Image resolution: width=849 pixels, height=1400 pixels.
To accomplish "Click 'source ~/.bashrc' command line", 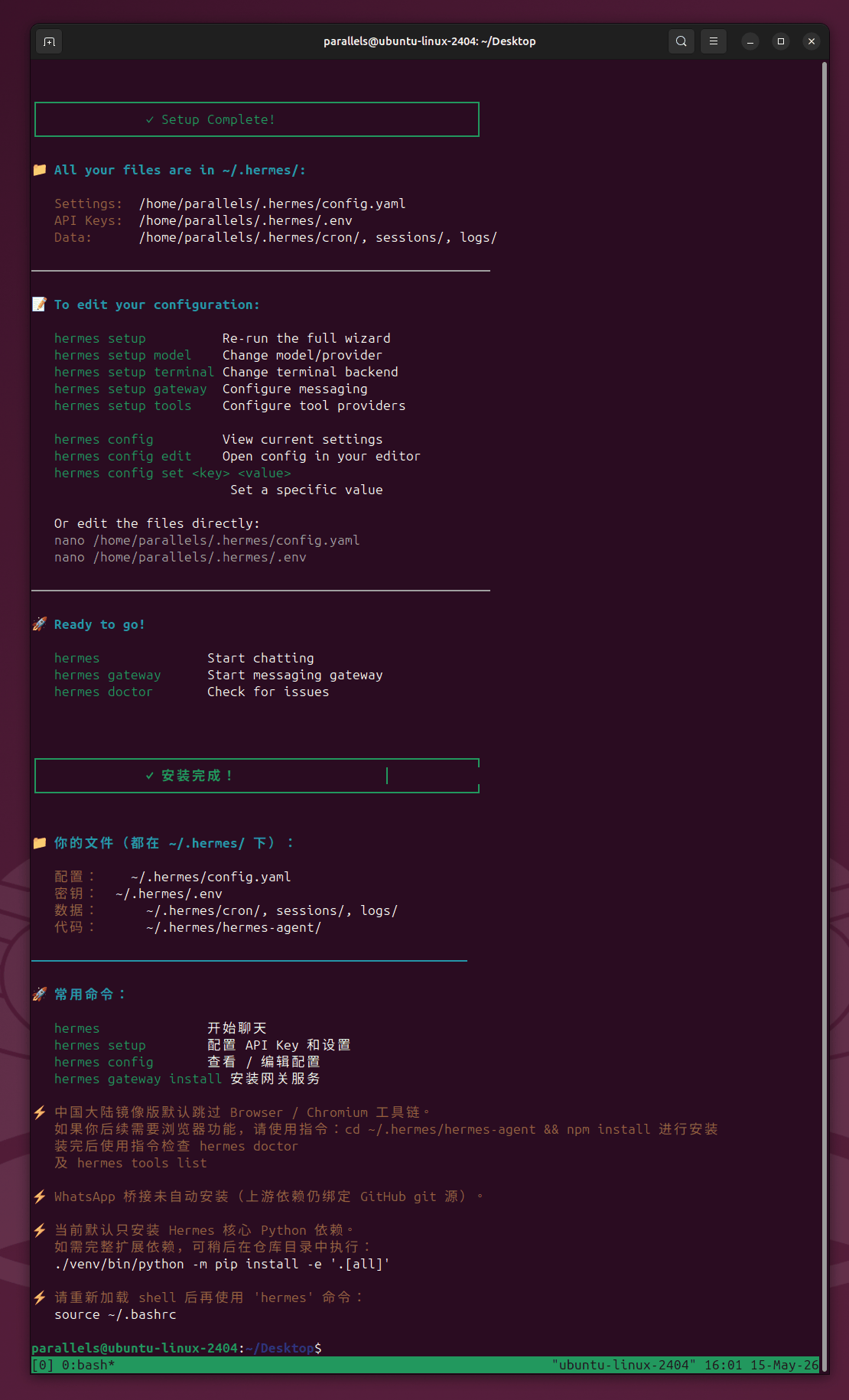I will pos(115,1314).
